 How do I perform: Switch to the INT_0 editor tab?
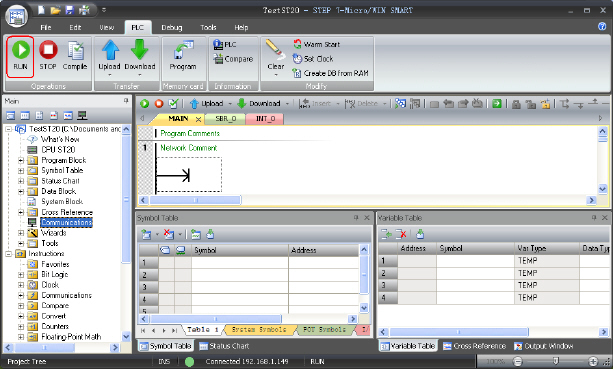[x=265, y=118]
